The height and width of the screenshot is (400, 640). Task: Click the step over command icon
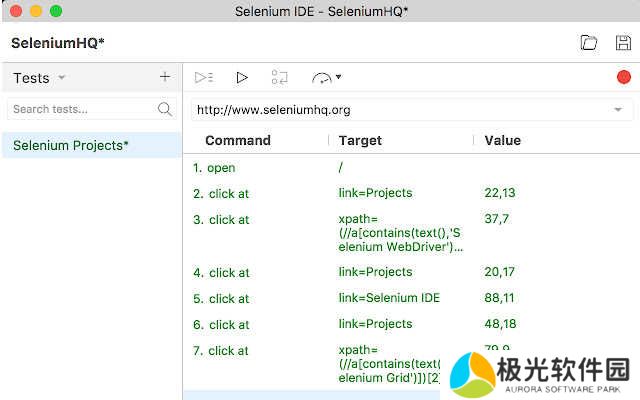(280, 77)
